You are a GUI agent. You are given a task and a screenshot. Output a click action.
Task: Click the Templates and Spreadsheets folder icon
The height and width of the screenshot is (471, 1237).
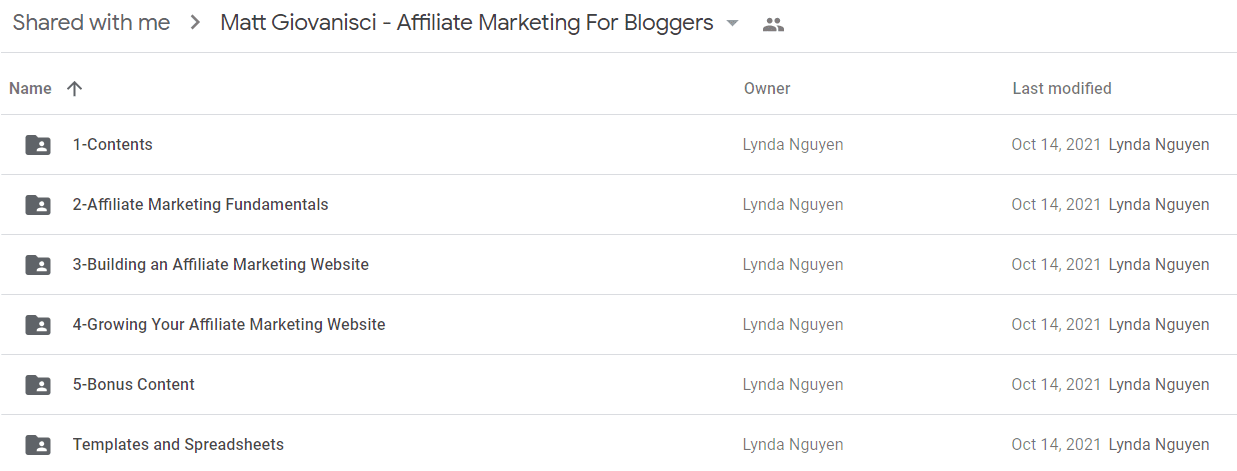point(38,445)
